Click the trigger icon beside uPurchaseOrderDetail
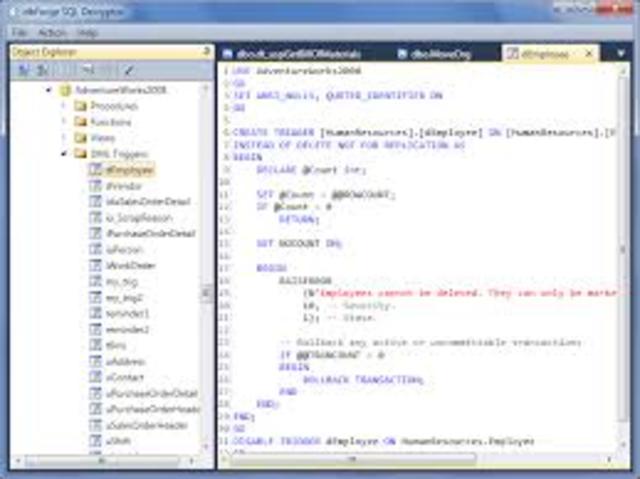The height and width of the screenshot is (479, 640). point(95,393)
